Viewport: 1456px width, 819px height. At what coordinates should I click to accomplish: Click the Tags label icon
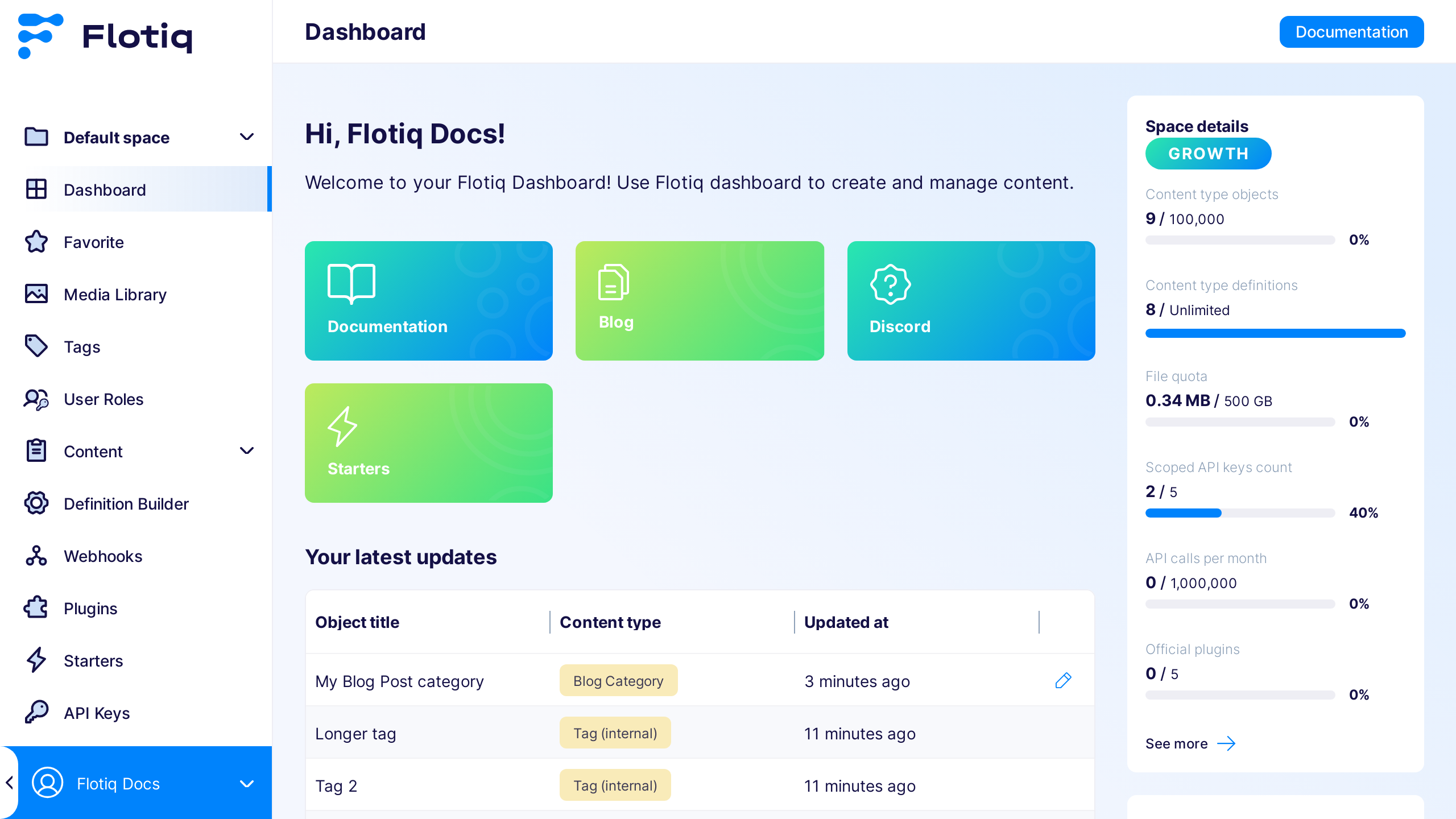(36, 346)
